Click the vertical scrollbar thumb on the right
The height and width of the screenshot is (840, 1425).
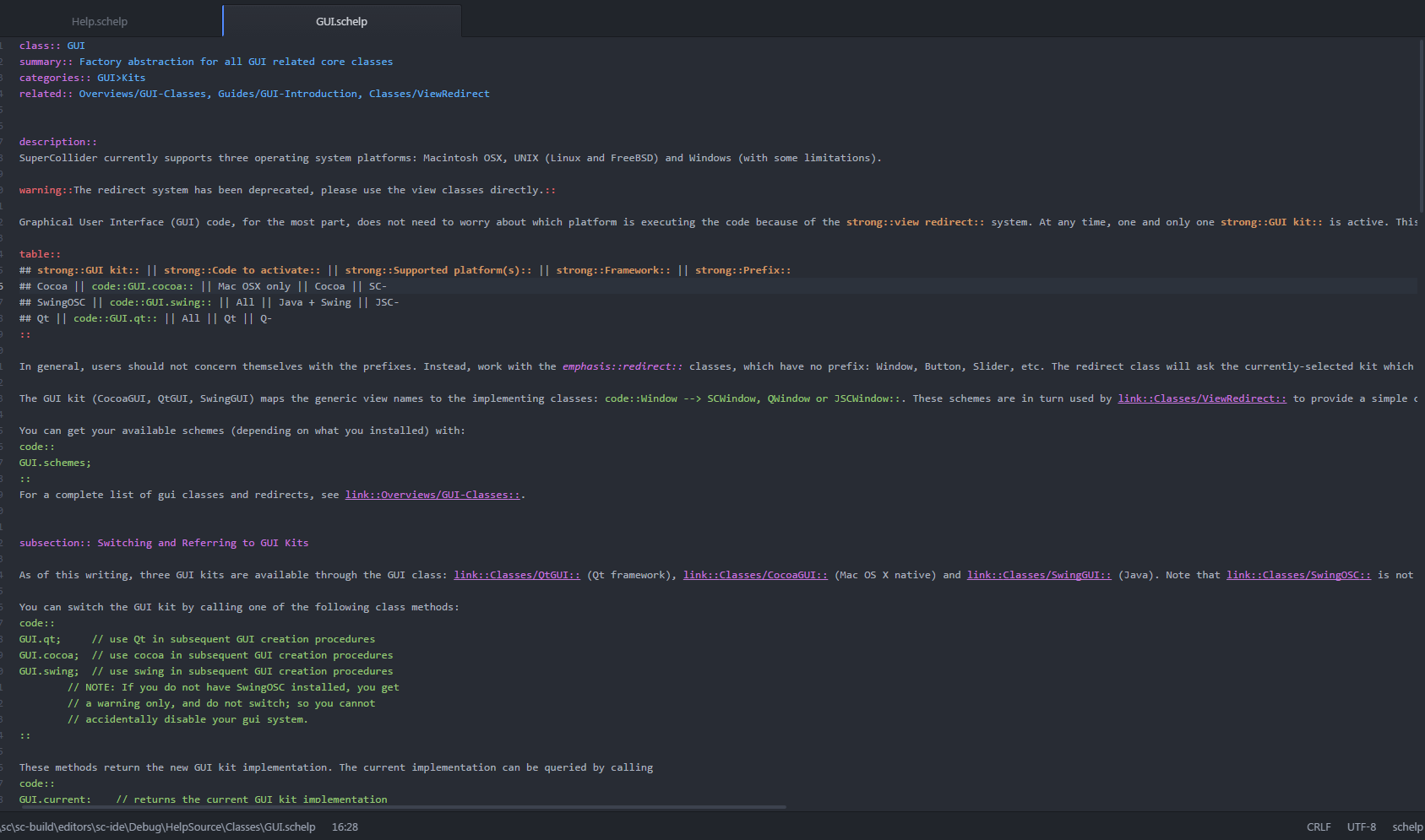[1421, 127]
